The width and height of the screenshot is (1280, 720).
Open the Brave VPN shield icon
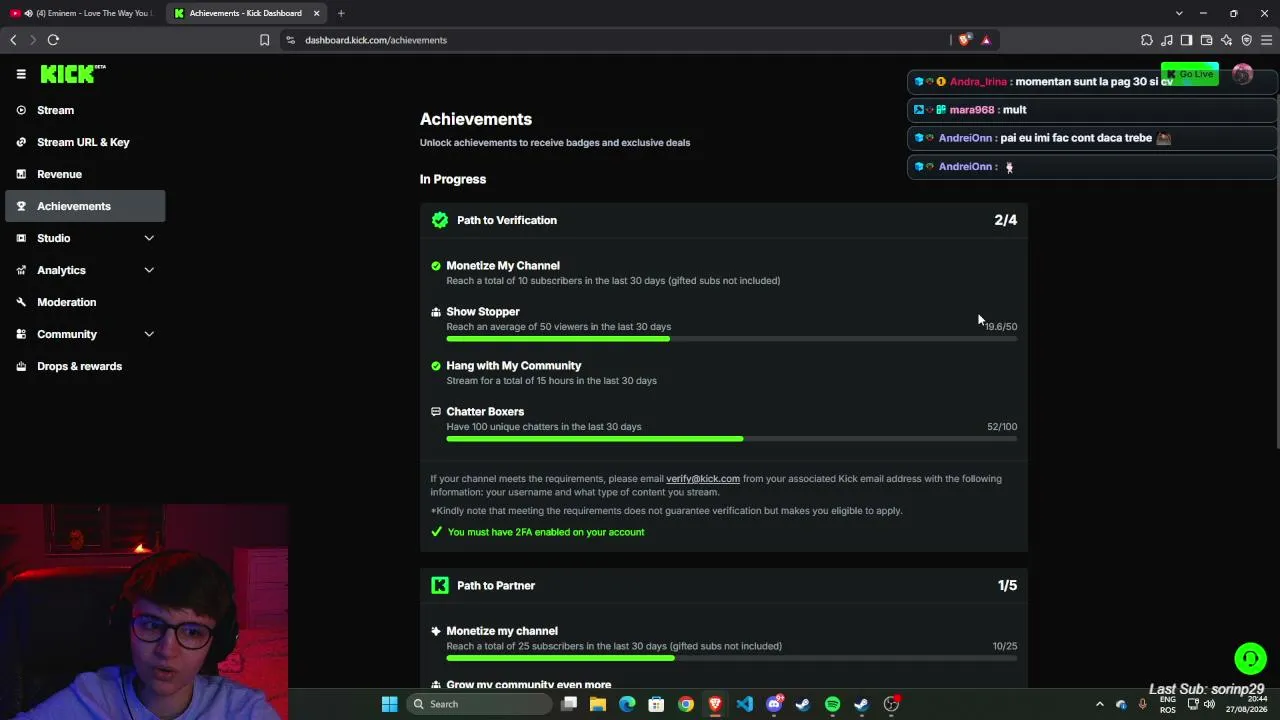pyautogui.click(x=1246, y=40)
